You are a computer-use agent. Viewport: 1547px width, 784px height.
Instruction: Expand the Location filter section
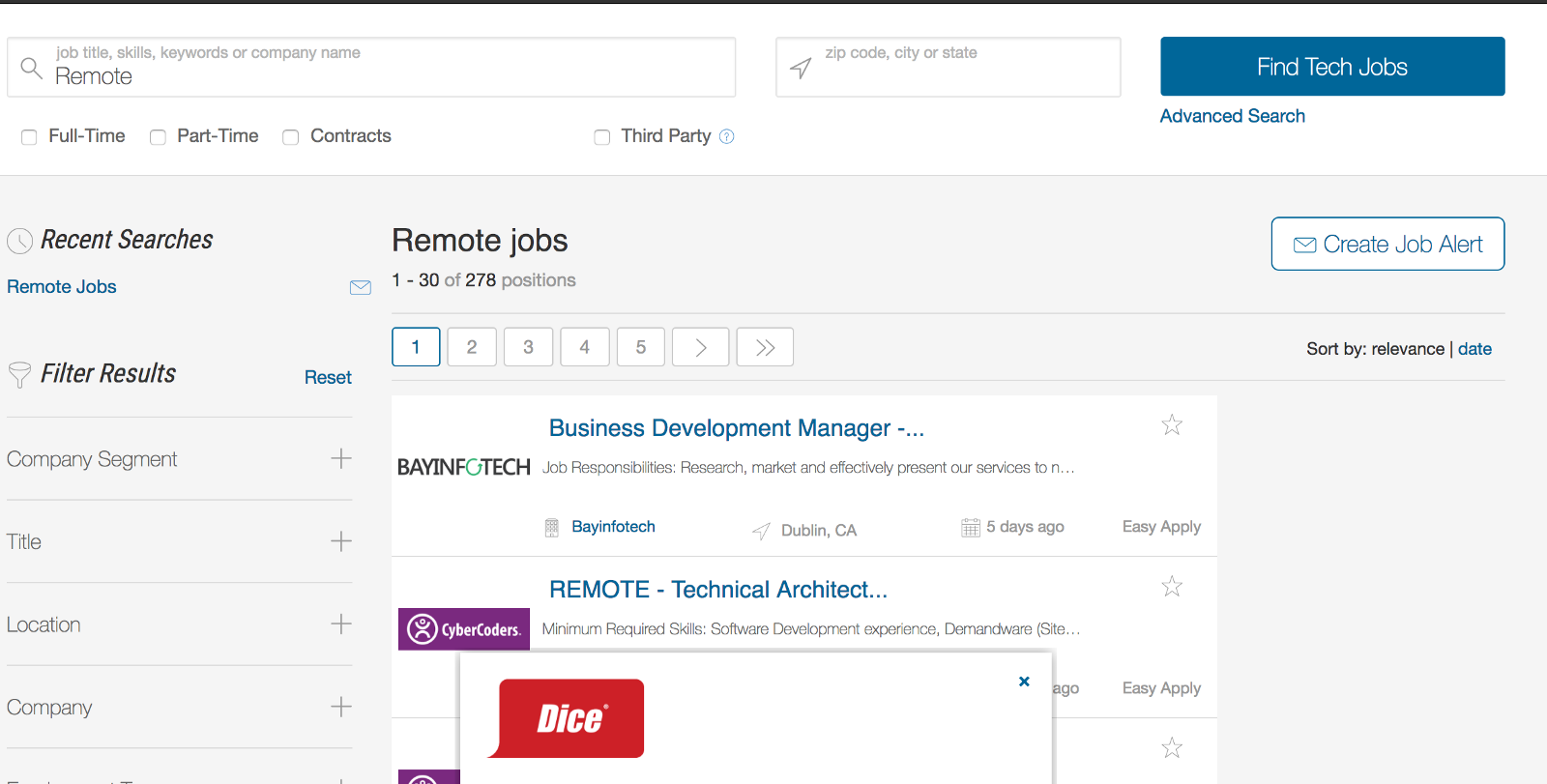pos(340,624)
